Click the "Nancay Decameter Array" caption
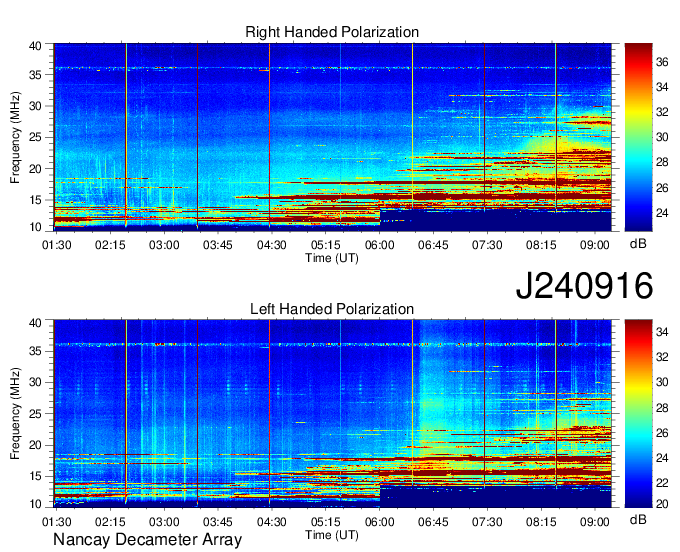Viewport: 680px width, 552px height. [147, 540]
